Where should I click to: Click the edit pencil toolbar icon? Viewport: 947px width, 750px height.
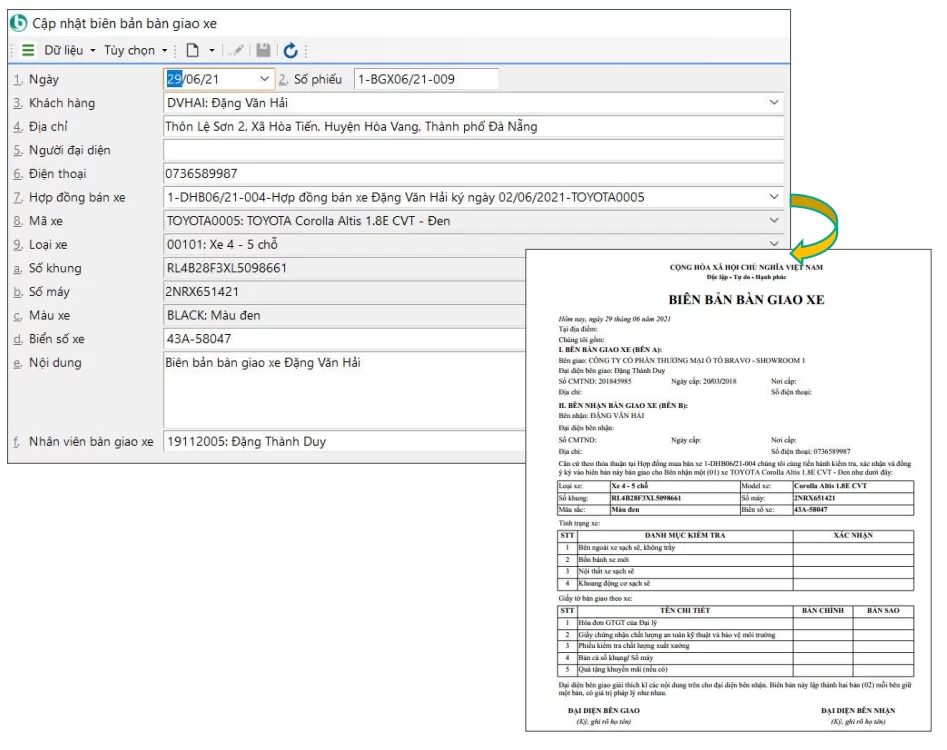click(237, 50)
